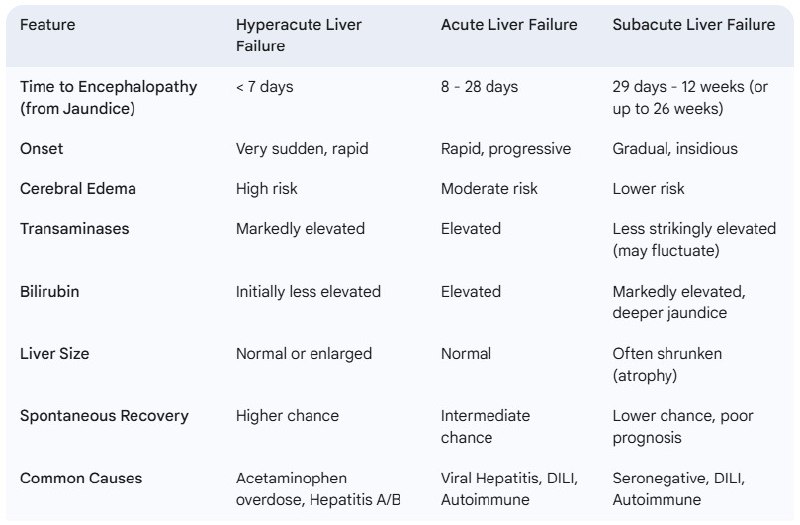Click the '< 7 days' cell
The width and height of the screenshot is (800, 525).
click(x=264, y=87)
